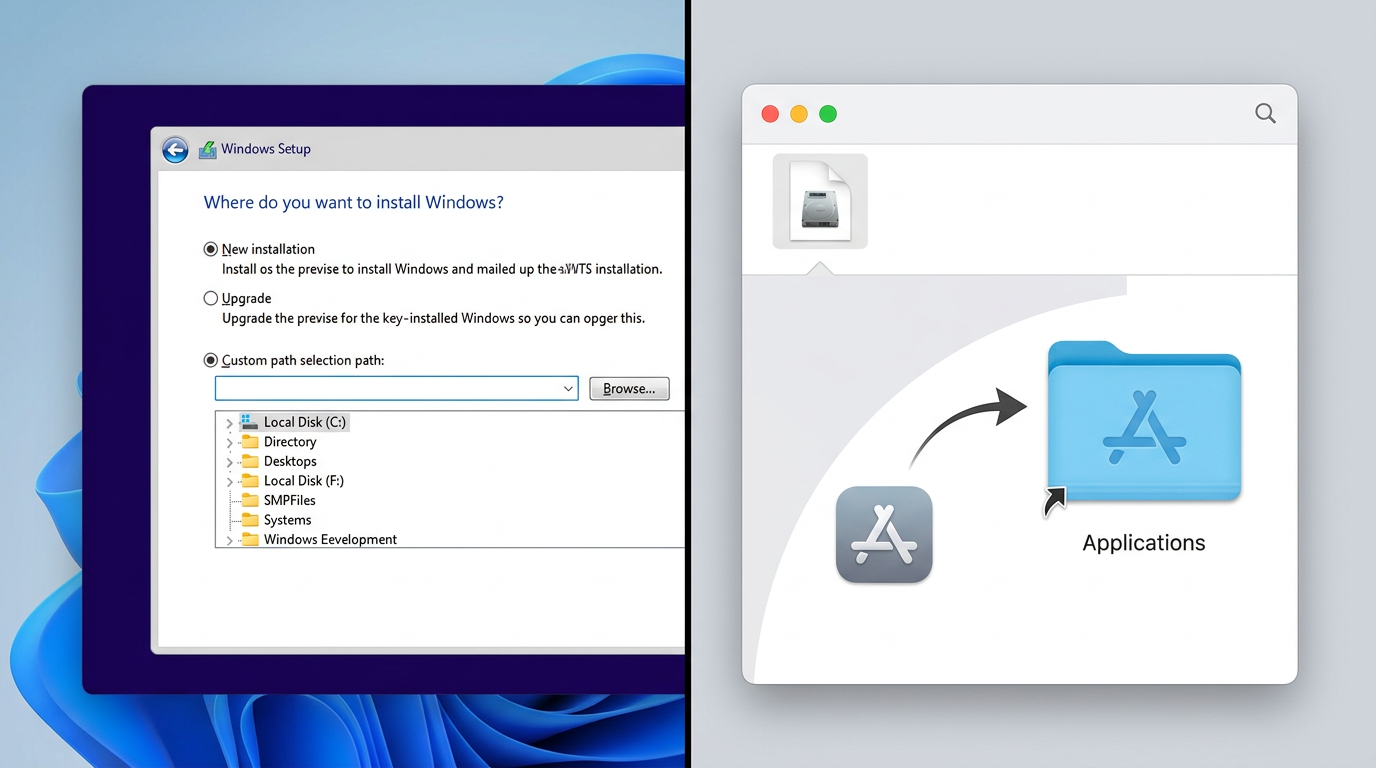
Task: Click the Upgrade option description text
Action: tap(433, 318)
